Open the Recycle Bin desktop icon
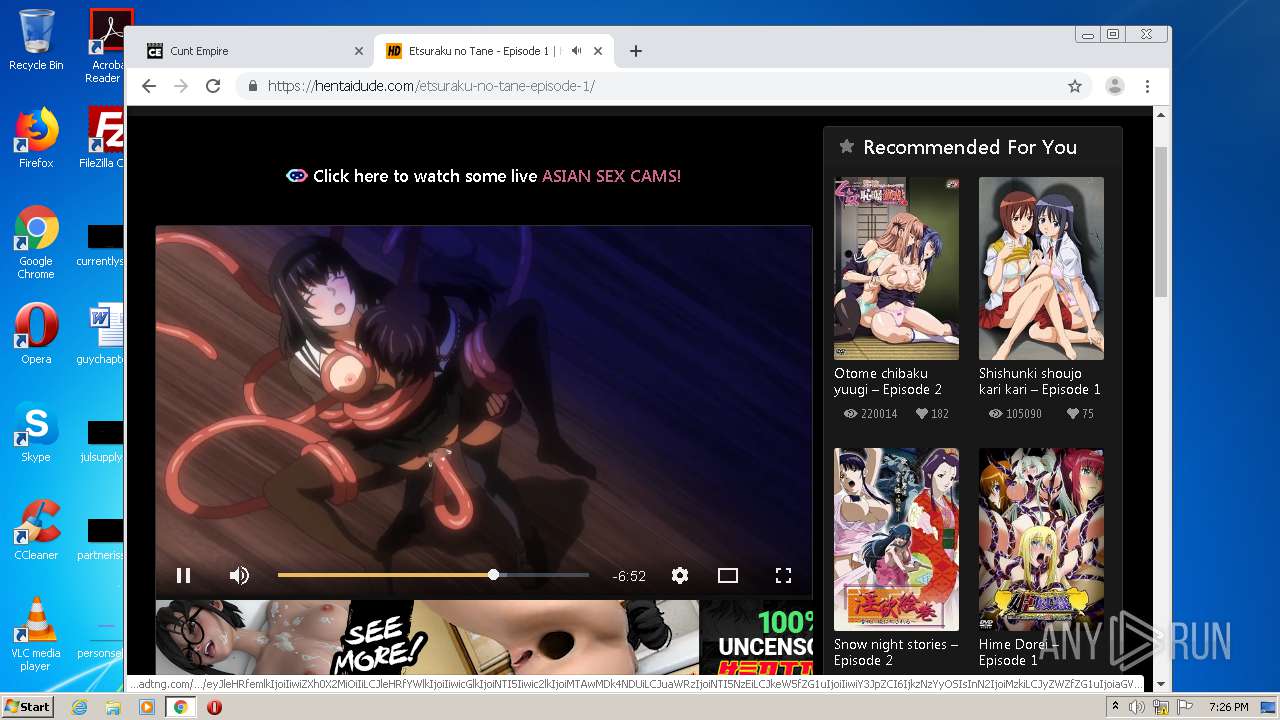 [36, 40]
